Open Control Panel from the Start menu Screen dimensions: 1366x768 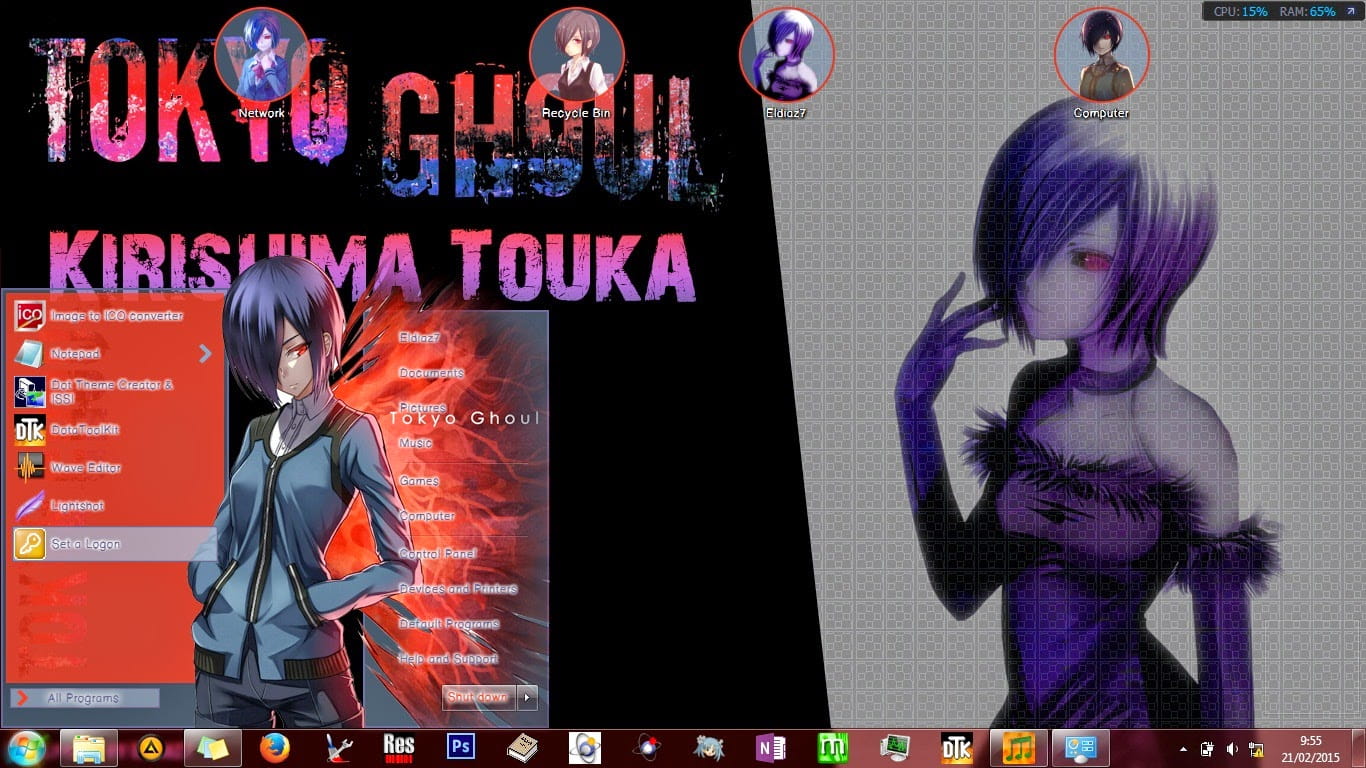coord(438,554)
